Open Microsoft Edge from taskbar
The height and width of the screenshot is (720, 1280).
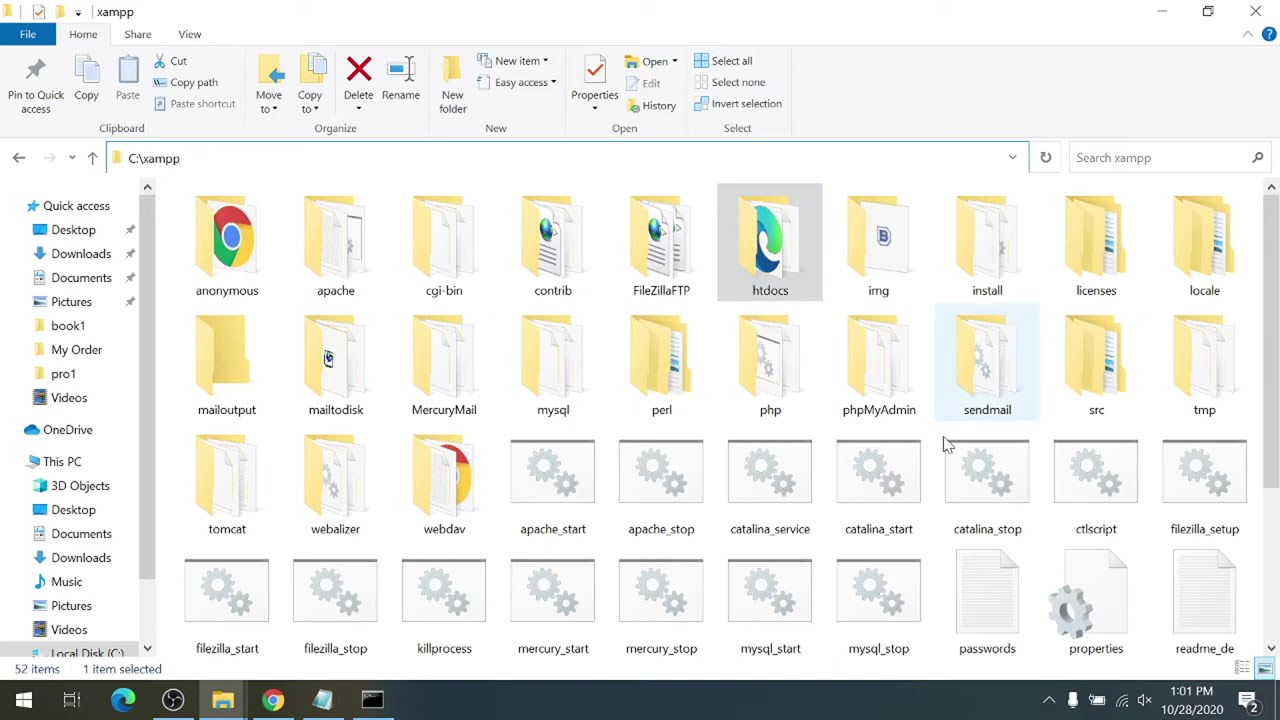click(123, 700)
